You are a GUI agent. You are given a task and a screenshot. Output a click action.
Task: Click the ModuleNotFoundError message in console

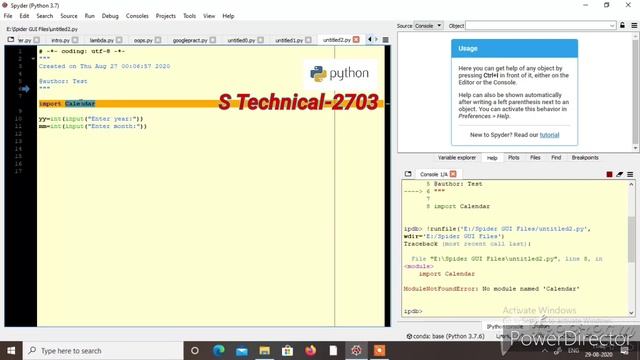[x=491, y=289]
